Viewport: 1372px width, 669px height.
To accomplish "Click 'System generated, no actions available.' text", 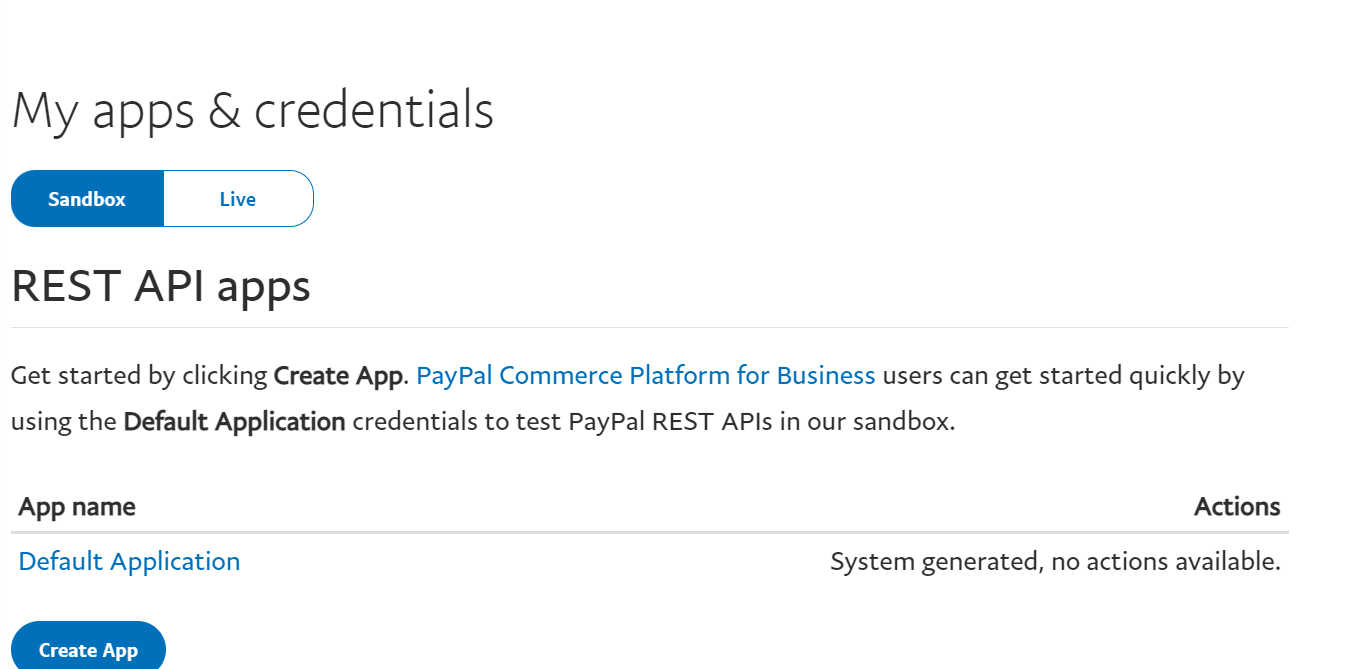I will (1055, 562).
